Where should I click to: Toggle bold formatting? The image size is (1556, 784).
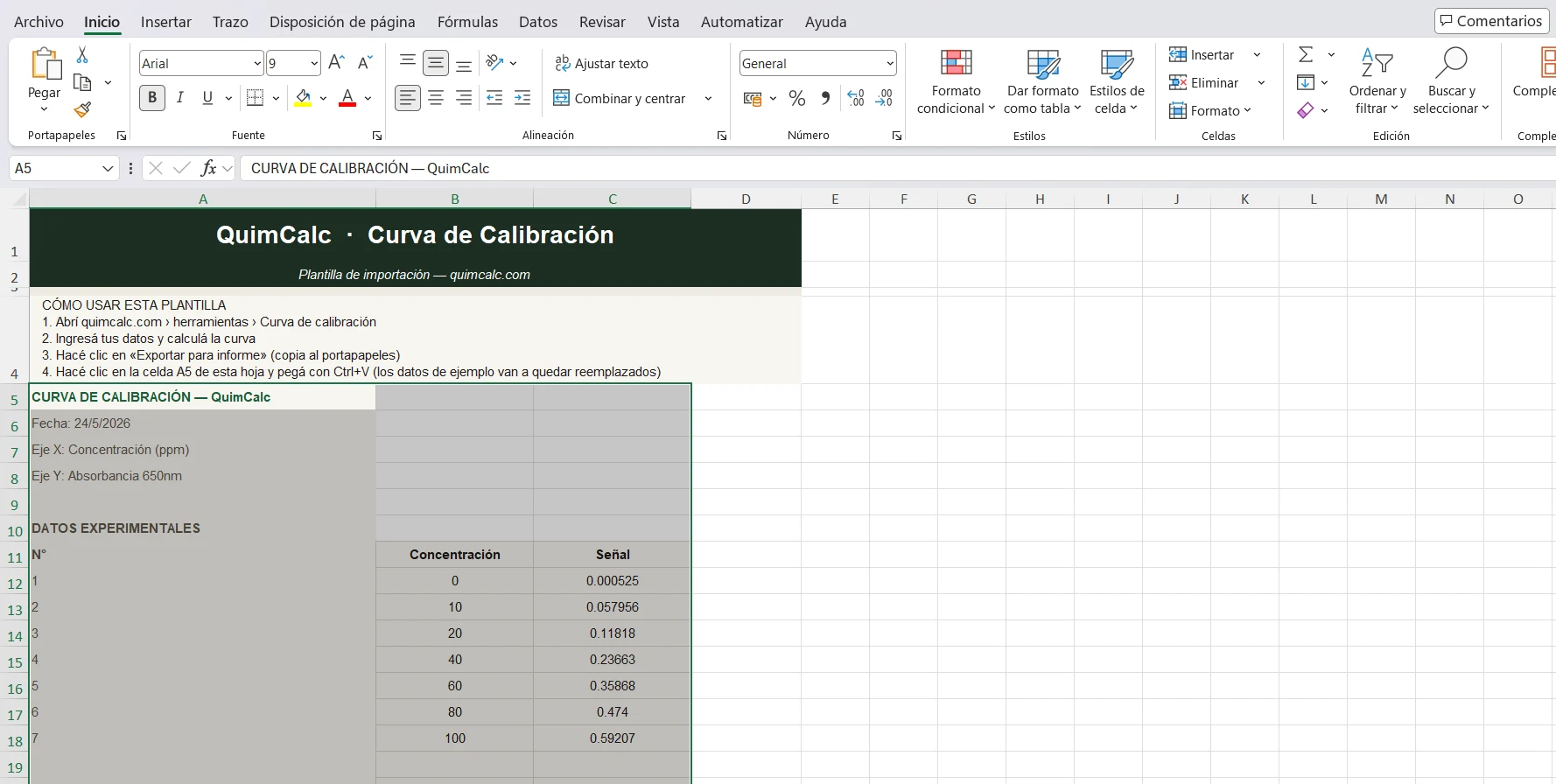pyautogui.click(x=152, y=98)
